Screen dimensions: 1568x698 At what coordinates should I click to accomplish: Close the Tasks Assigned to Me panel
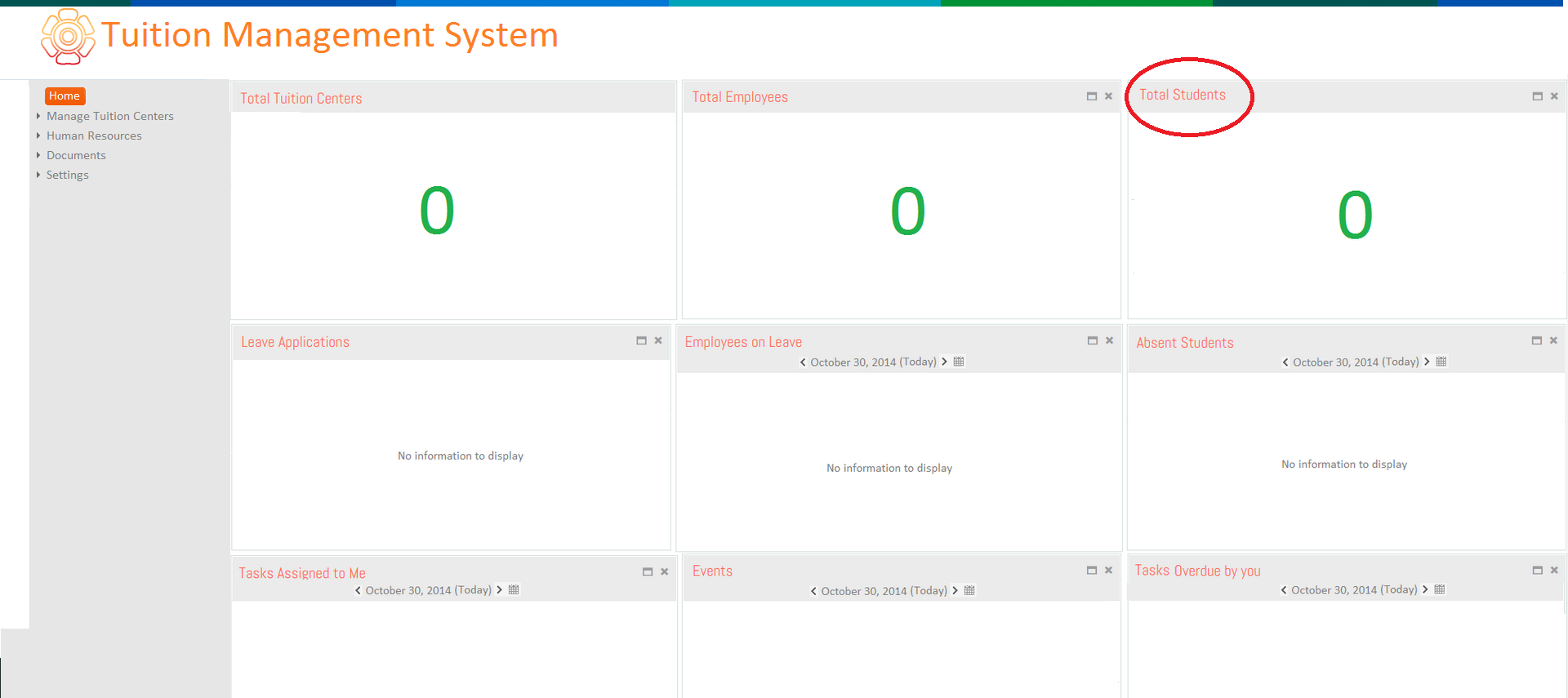point(665,572)
